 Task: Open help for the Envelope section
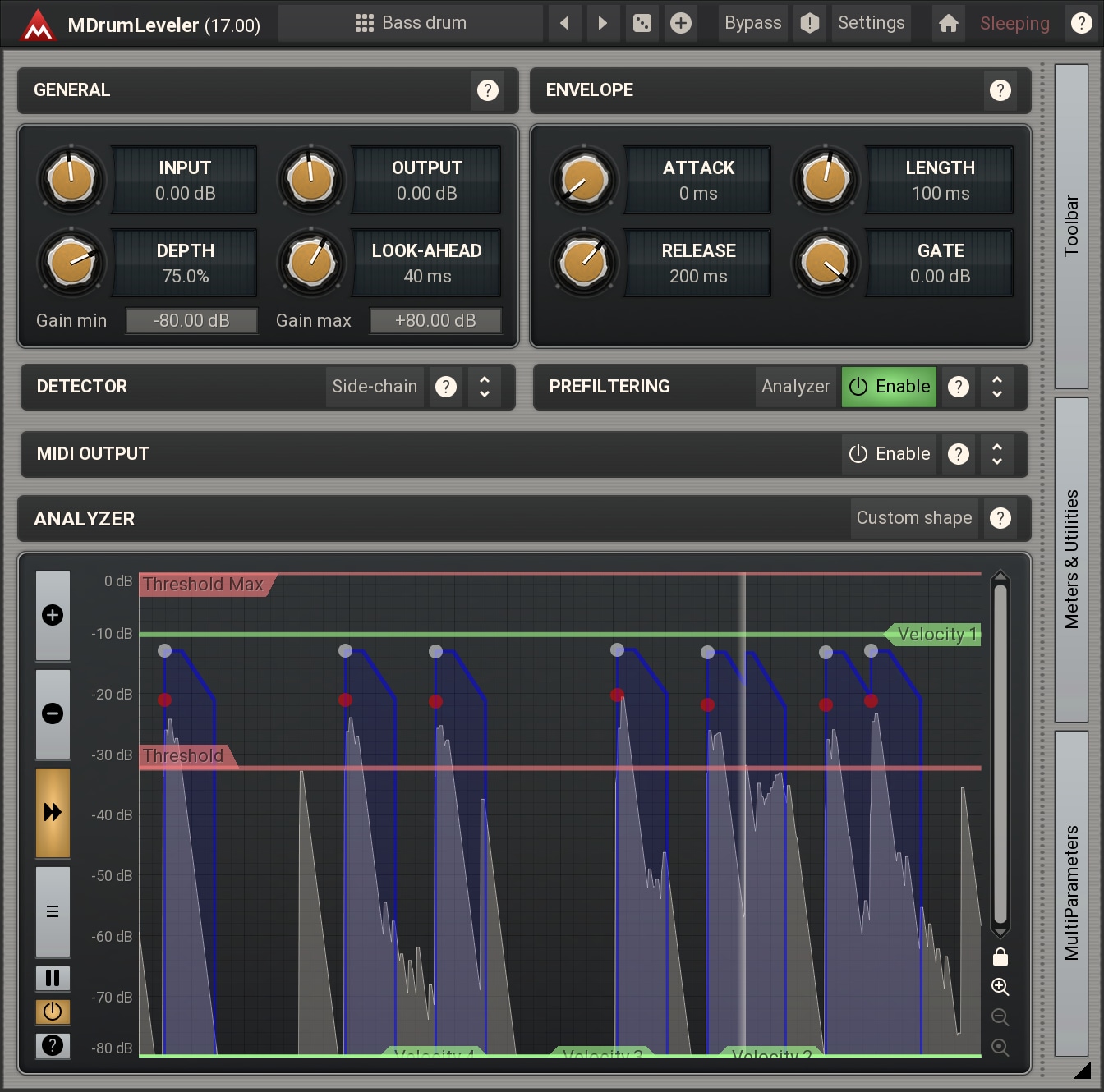[x=1000, y=90]
